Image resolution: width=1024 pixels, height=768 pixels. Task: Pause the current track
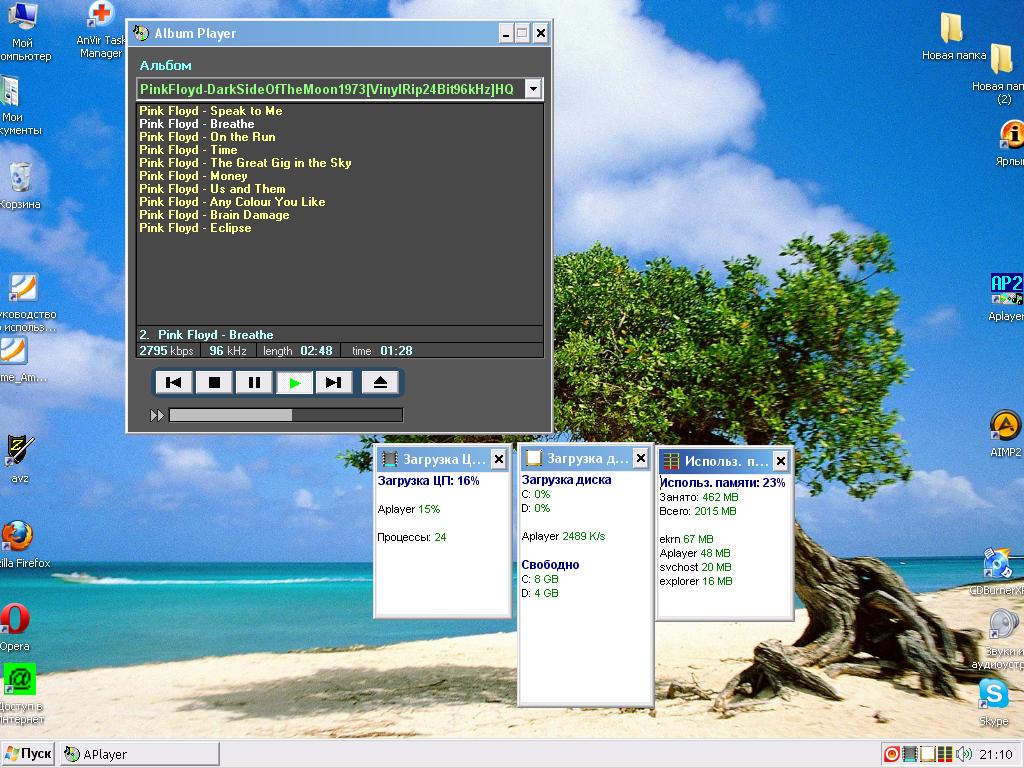(254, 383)
